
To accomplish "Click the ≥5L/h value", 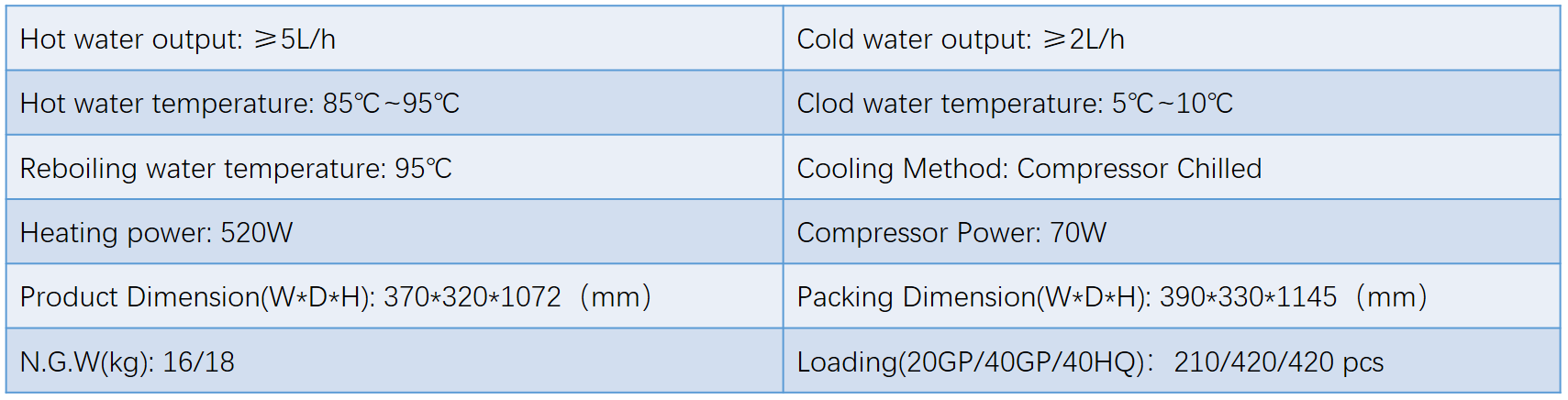I will [295, 39].
